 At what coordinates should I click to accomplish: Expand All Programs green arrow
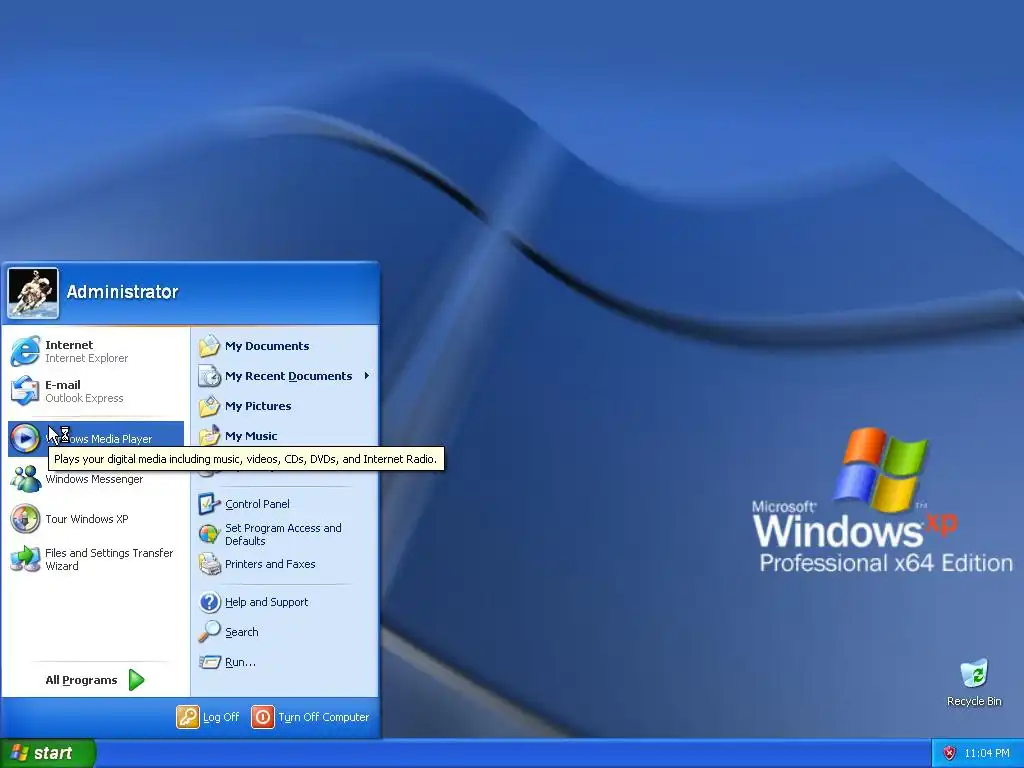pyautogui.click(x=136, y=680)
